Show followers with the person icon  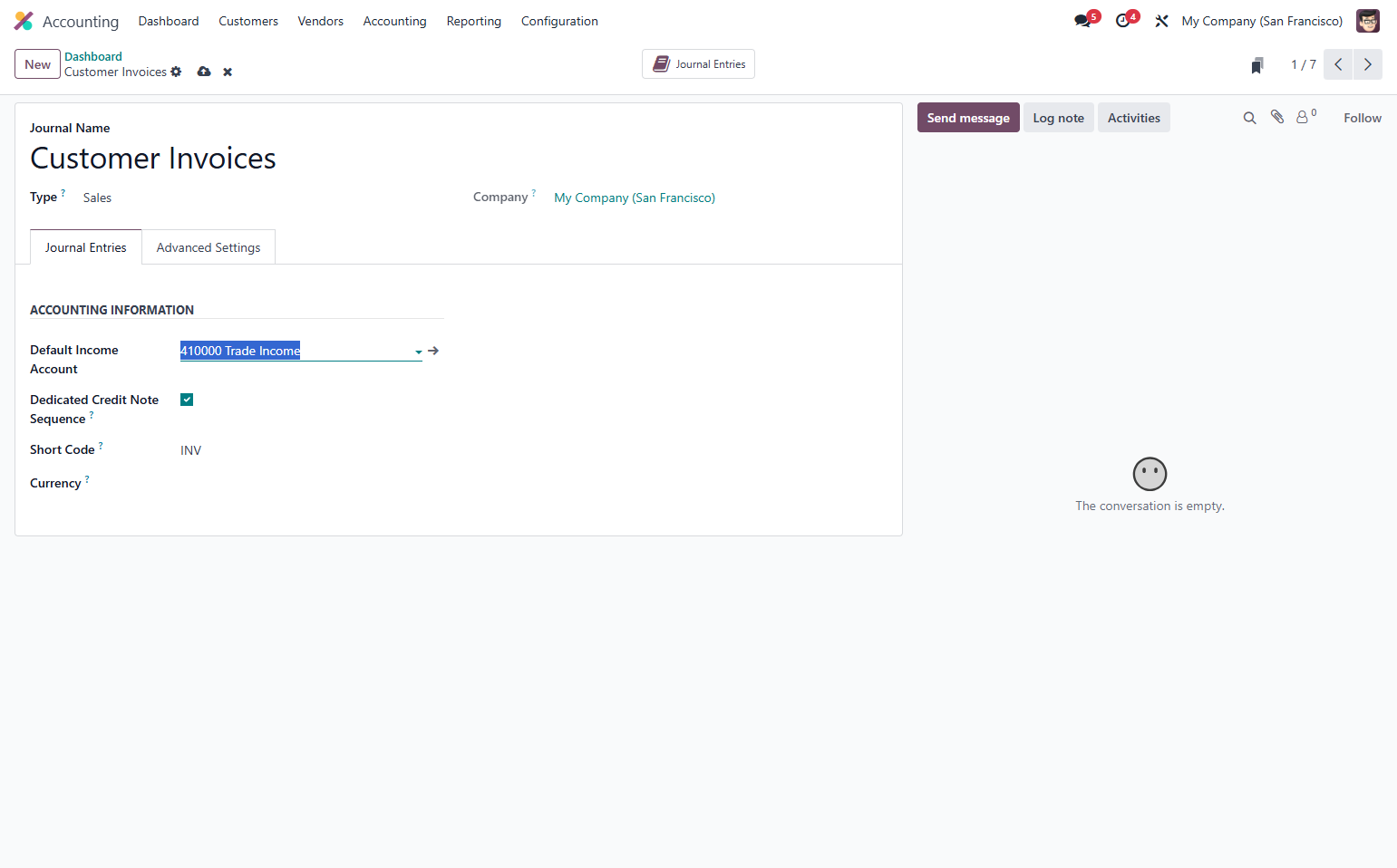tap(1303, 117)
